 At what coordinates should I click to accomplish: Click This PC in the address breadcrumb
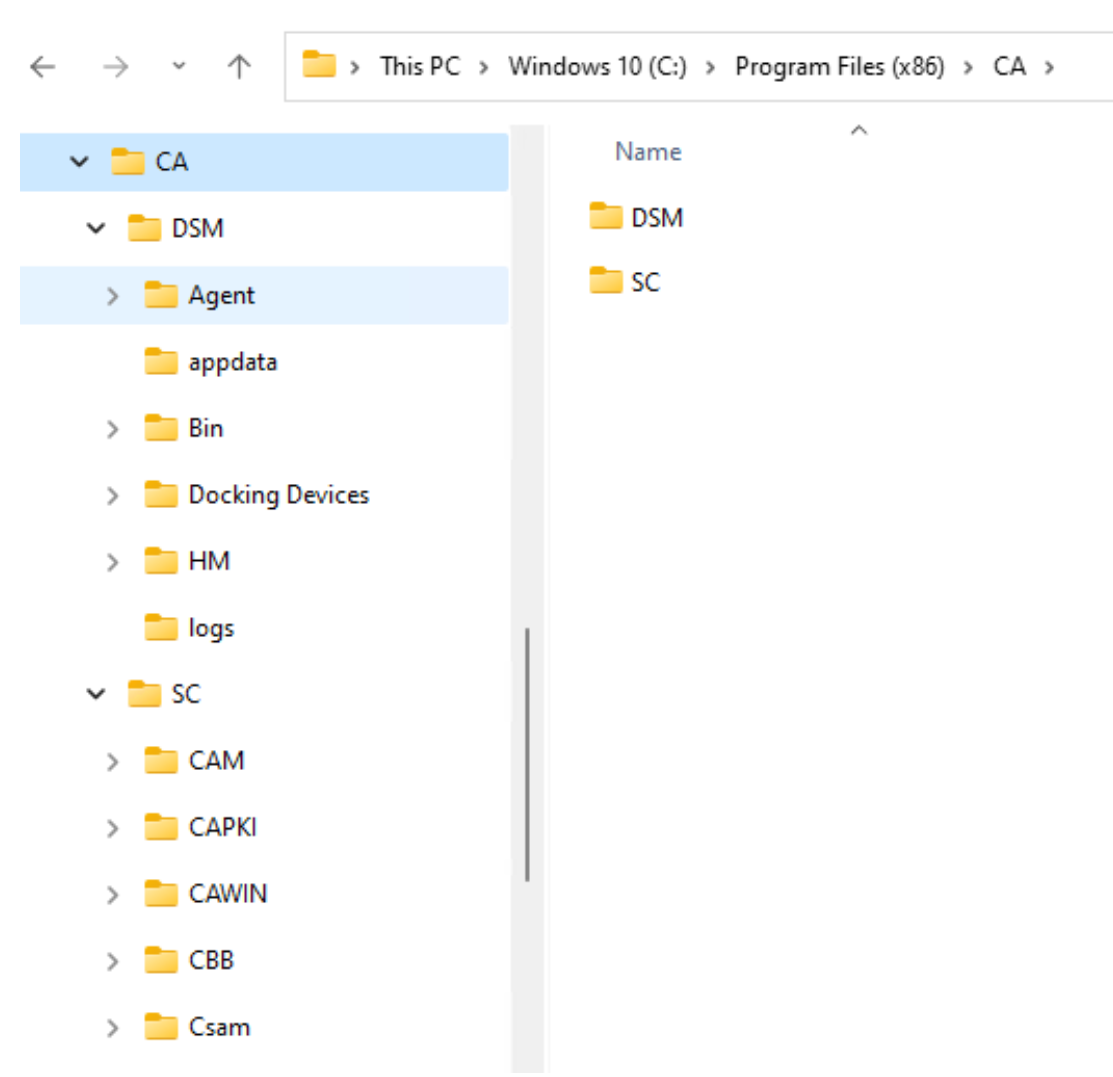[x=419, y=67]
